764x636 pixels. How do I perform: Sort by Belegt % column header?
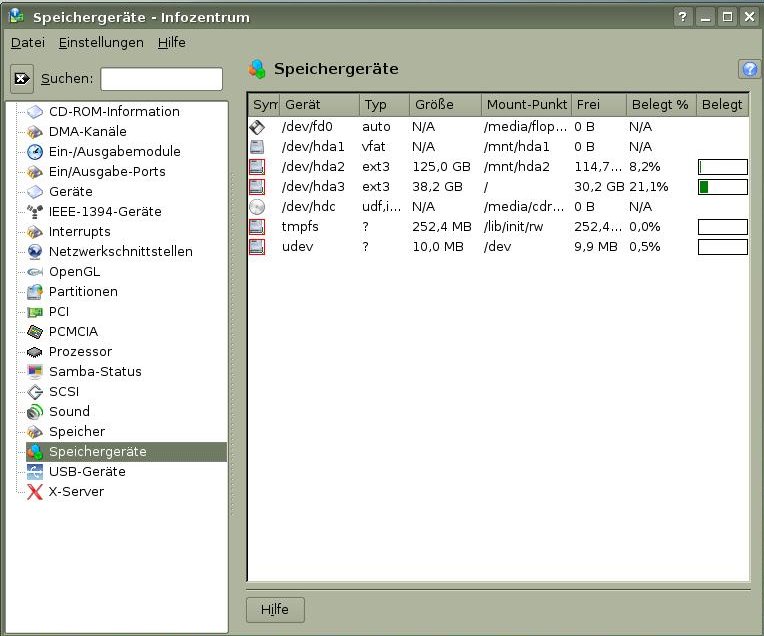coord(661,105)
